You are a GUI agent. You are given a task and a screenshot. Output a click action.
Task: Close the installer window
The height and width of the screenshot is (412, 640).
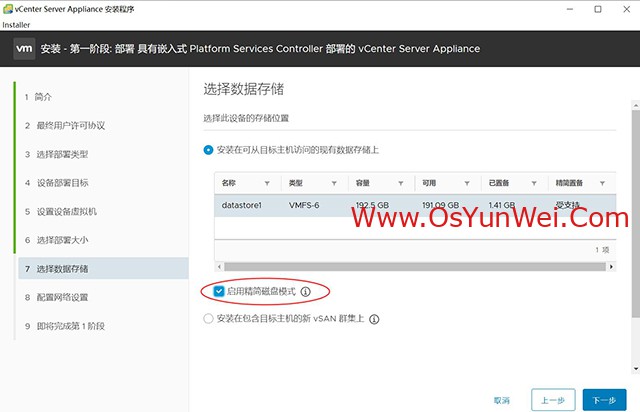click(x=627, y=9)
